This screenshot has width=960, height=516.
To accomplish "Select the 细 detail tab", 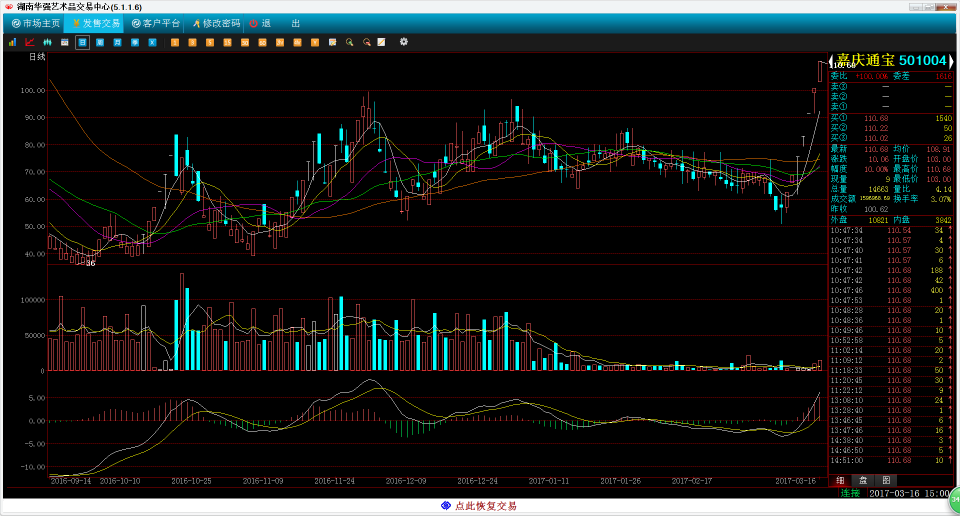I will [x=841, y=480].
